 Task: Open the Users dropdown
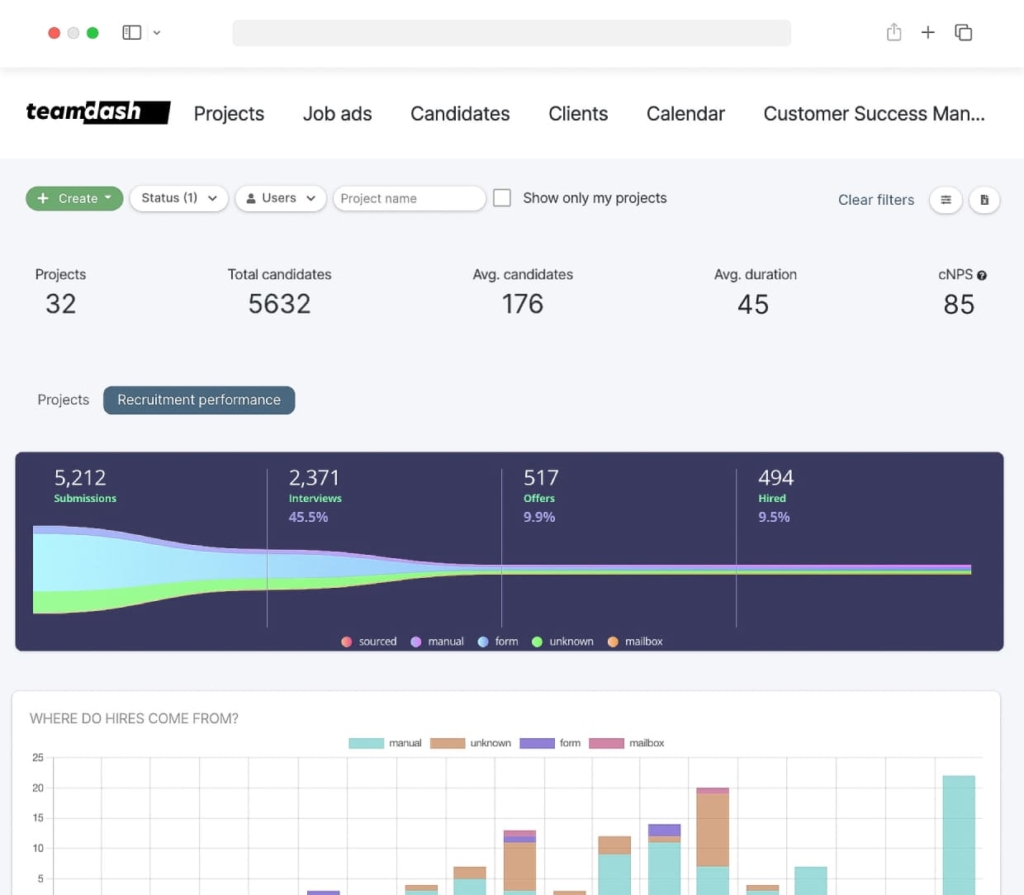pyautogui.click(x=280, y=198)
